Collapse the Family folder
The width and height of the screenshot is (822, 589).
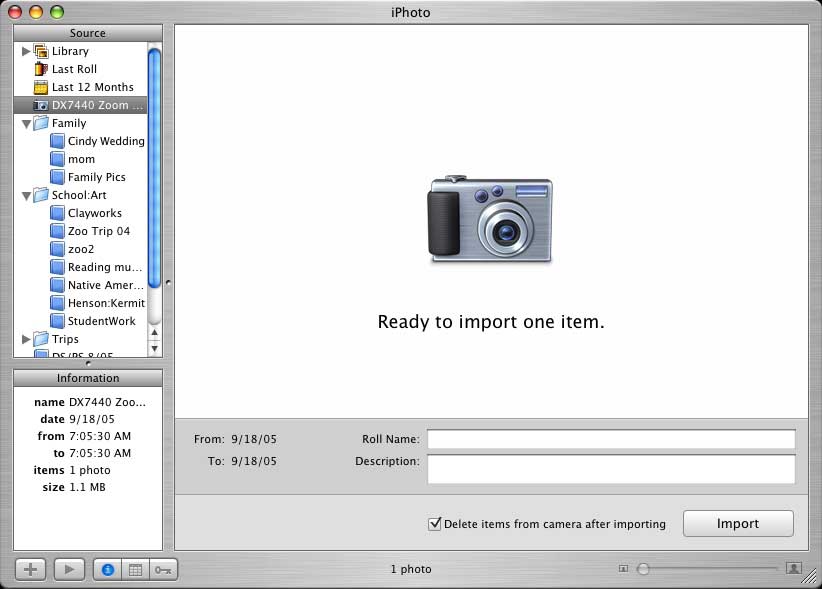pos(26,124)
